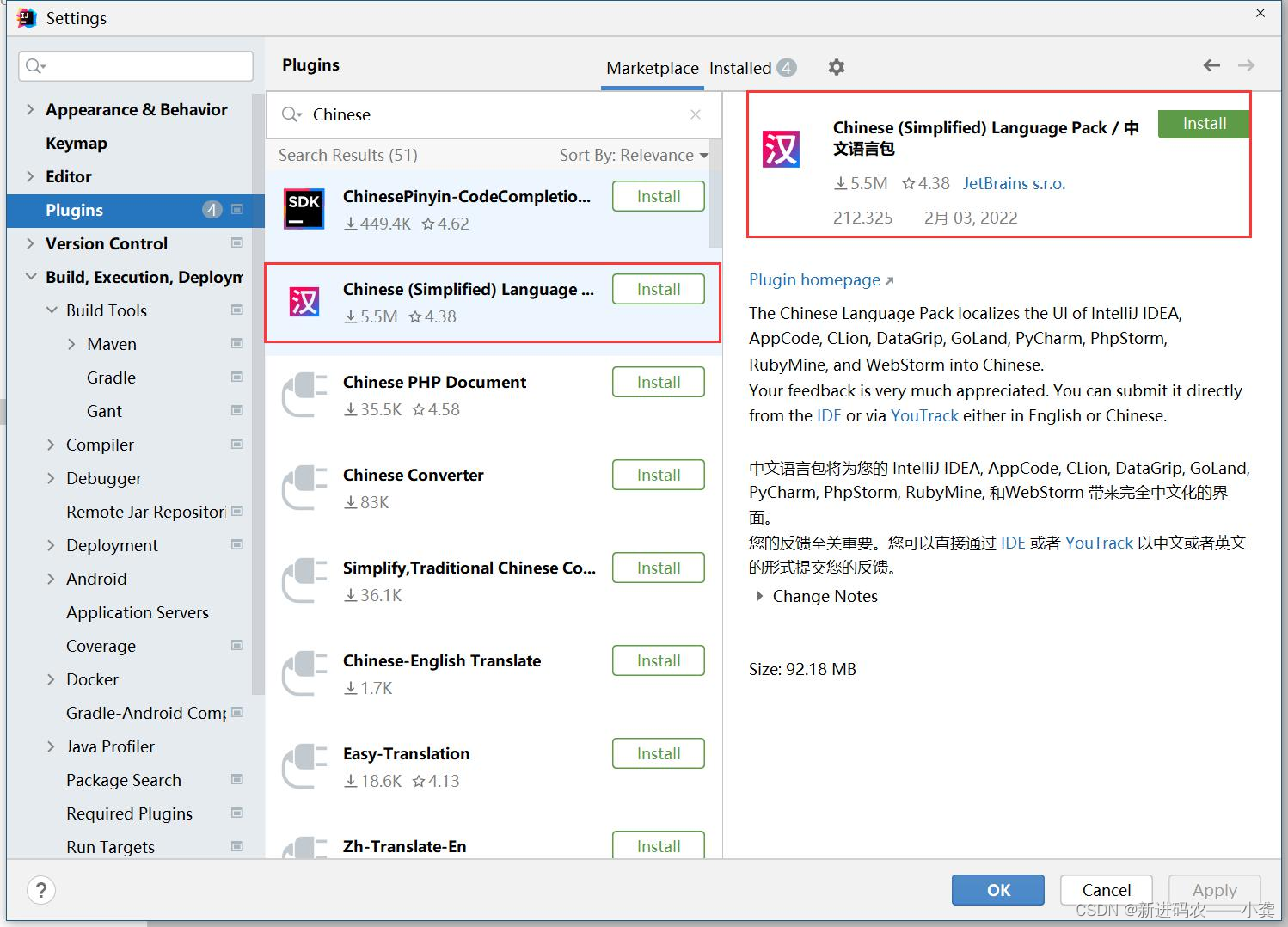This screenshot has width=1288, height=927.
Task: Click the settings search magnifier icon
Action: (x=35, y=66)
